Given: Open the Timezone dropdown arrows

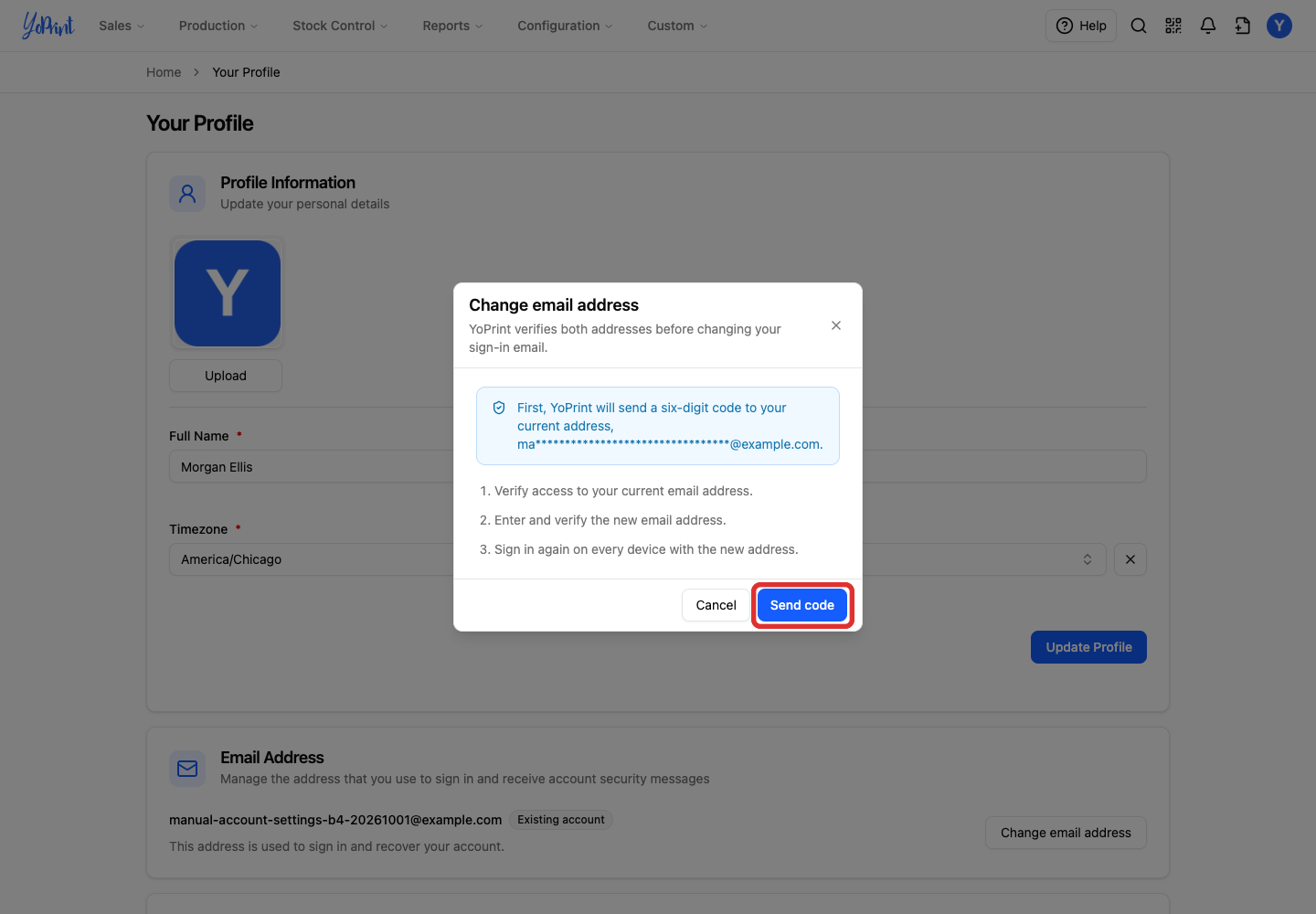Looking at the screenshot, I should click(x=1088, y=559).
